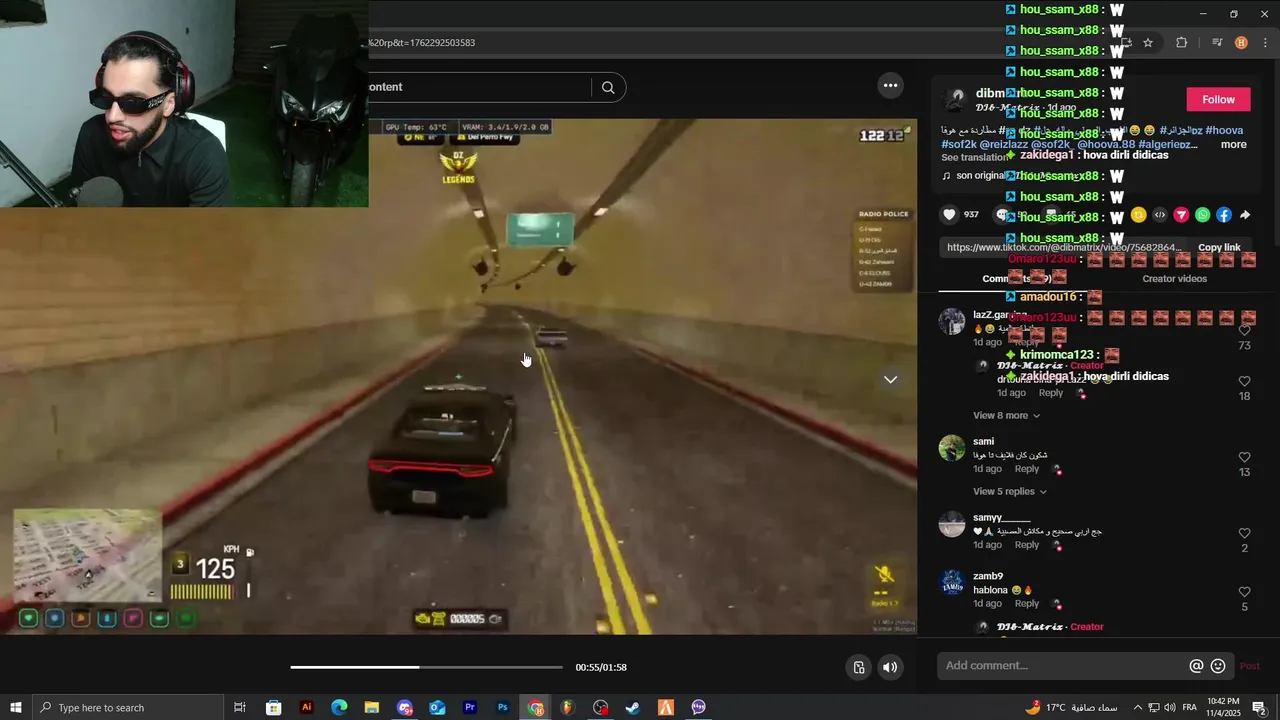This screenshot has width=1280, height=720.
Task: Toggle auto-scroll icon beside volume button
Action: tap(858, 668)
